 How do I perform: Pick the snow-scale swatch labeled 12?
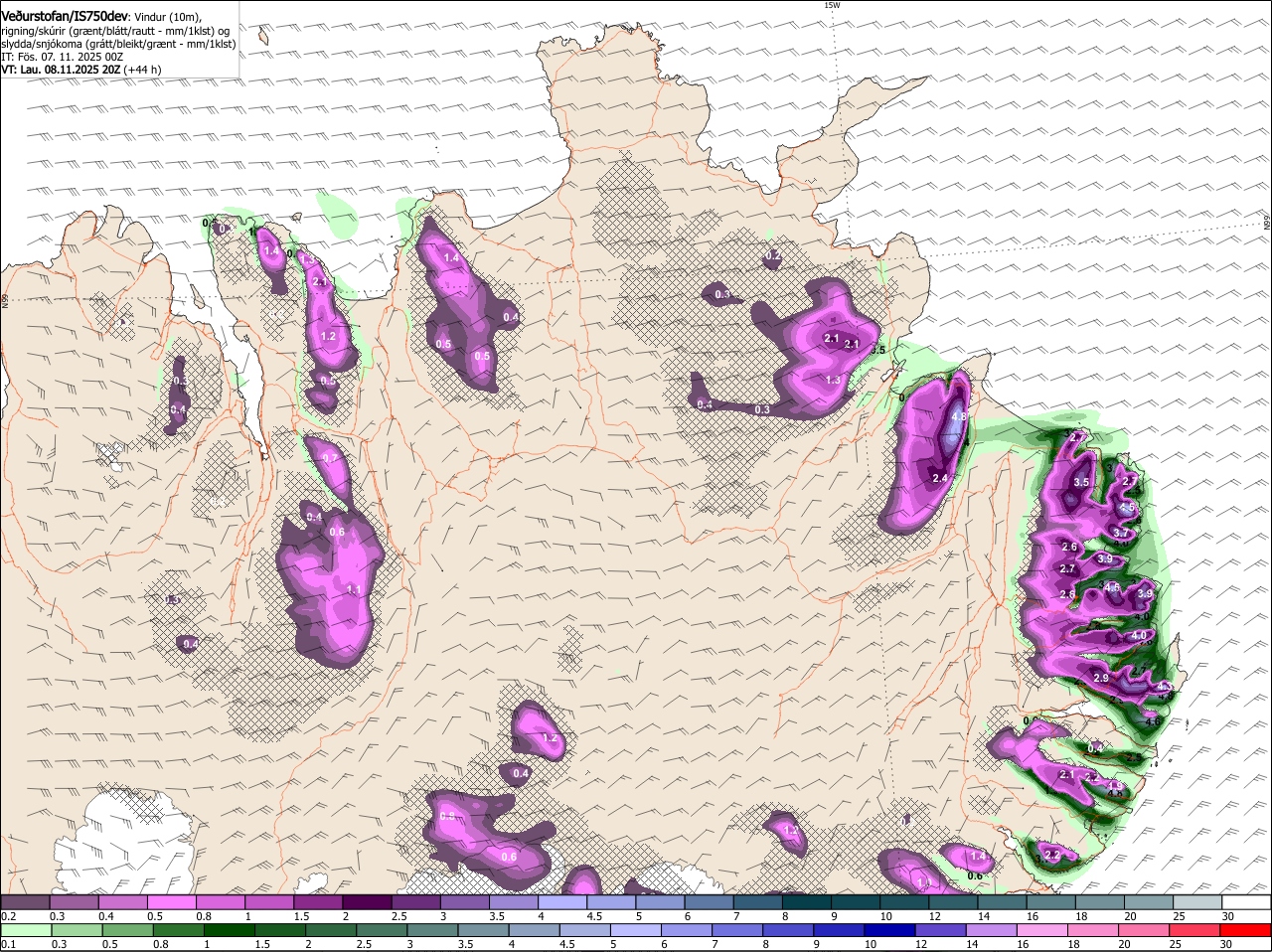click(x=953, y=902)
